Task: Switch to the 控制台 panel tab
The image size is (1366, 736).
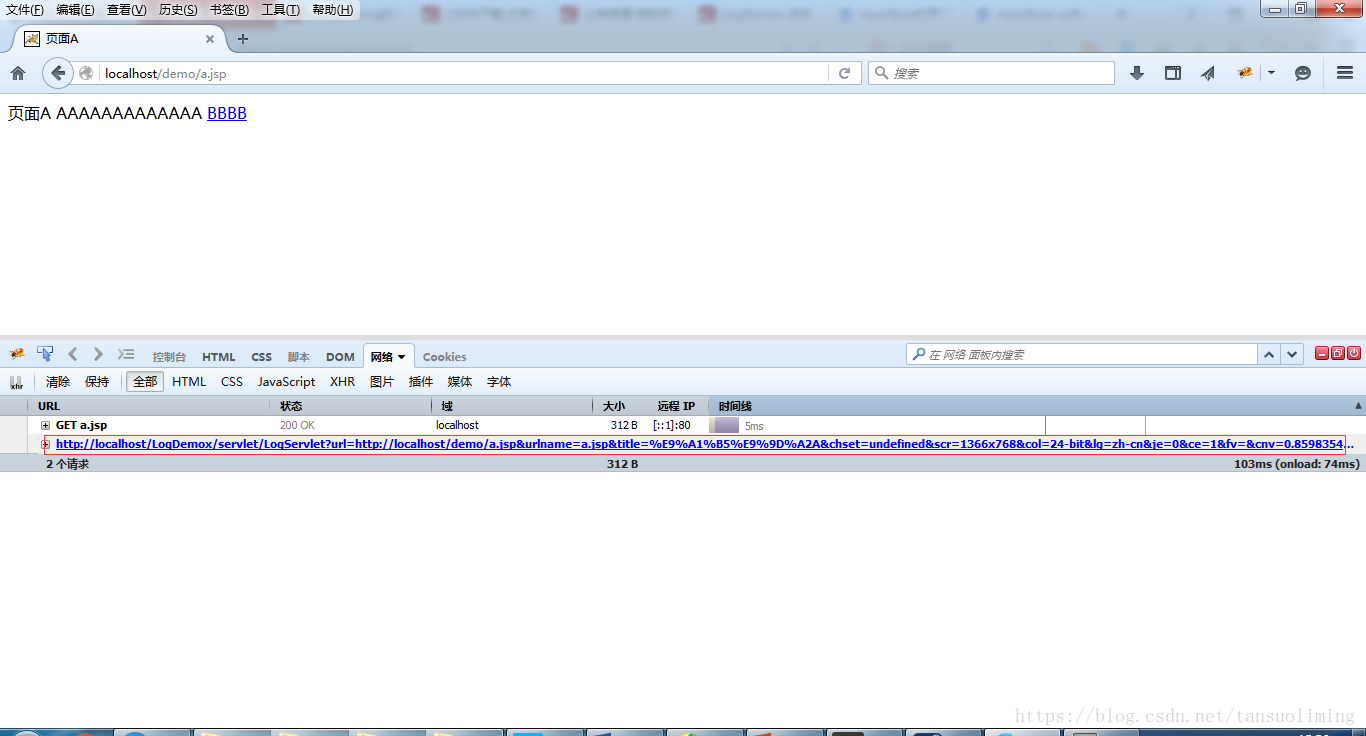Action: (169, 357)
